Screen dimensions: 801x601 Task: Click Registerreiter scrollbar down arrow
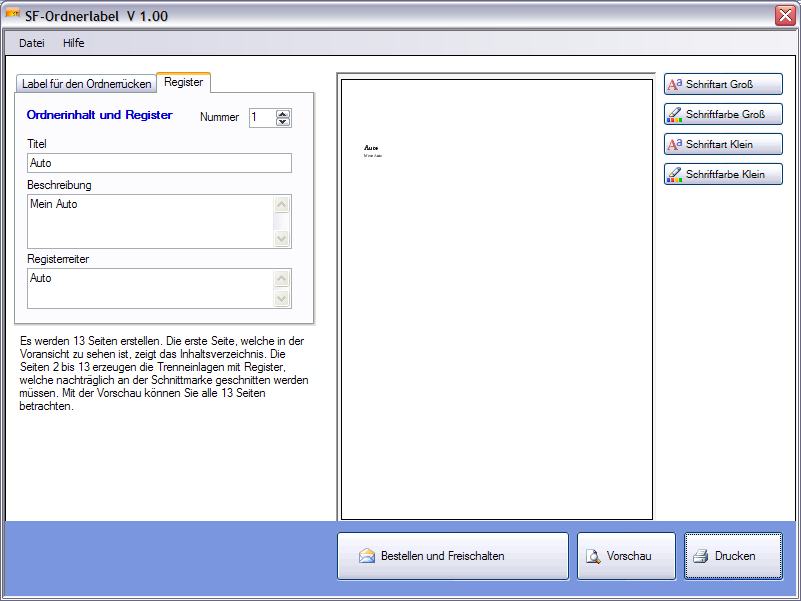(x=282, y=298)
